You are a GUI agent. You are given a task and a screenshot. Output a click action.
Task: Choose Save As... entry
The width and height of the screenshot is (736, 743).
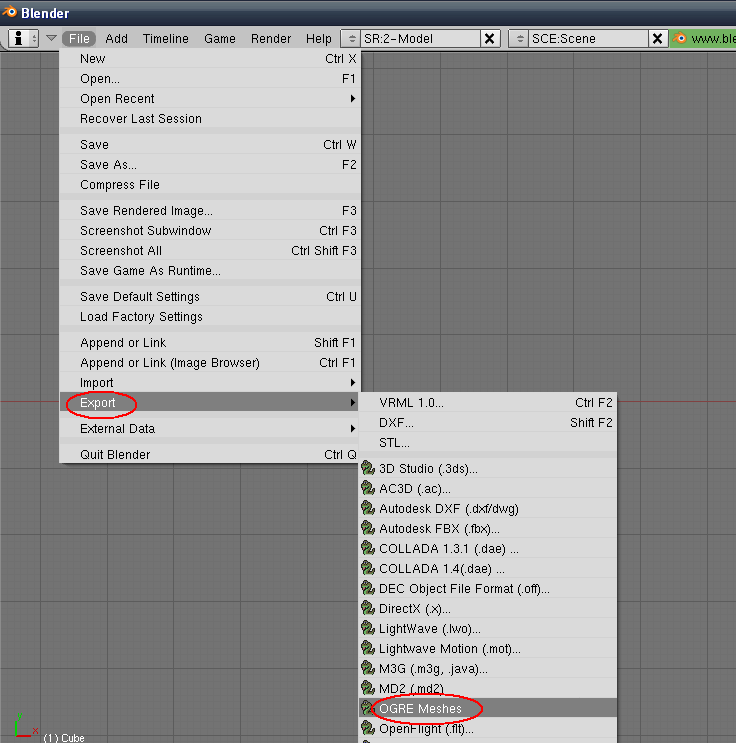tap(210, 164)
